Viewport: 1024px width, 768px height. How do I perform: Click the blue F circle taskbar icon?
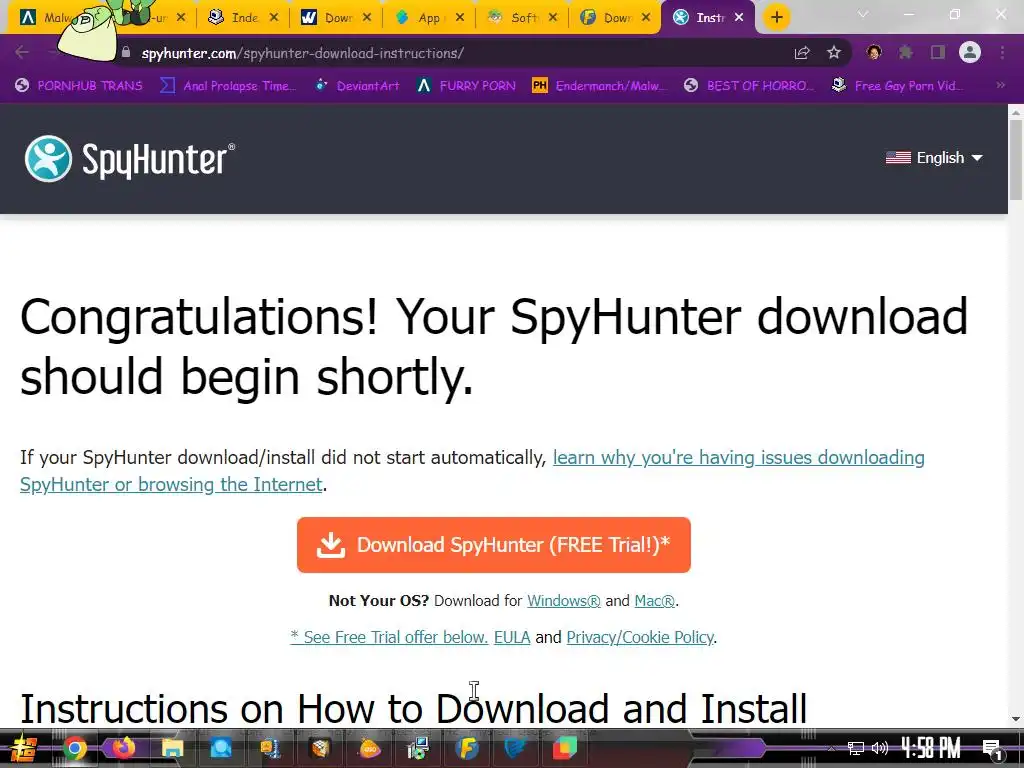pos(467,748)
